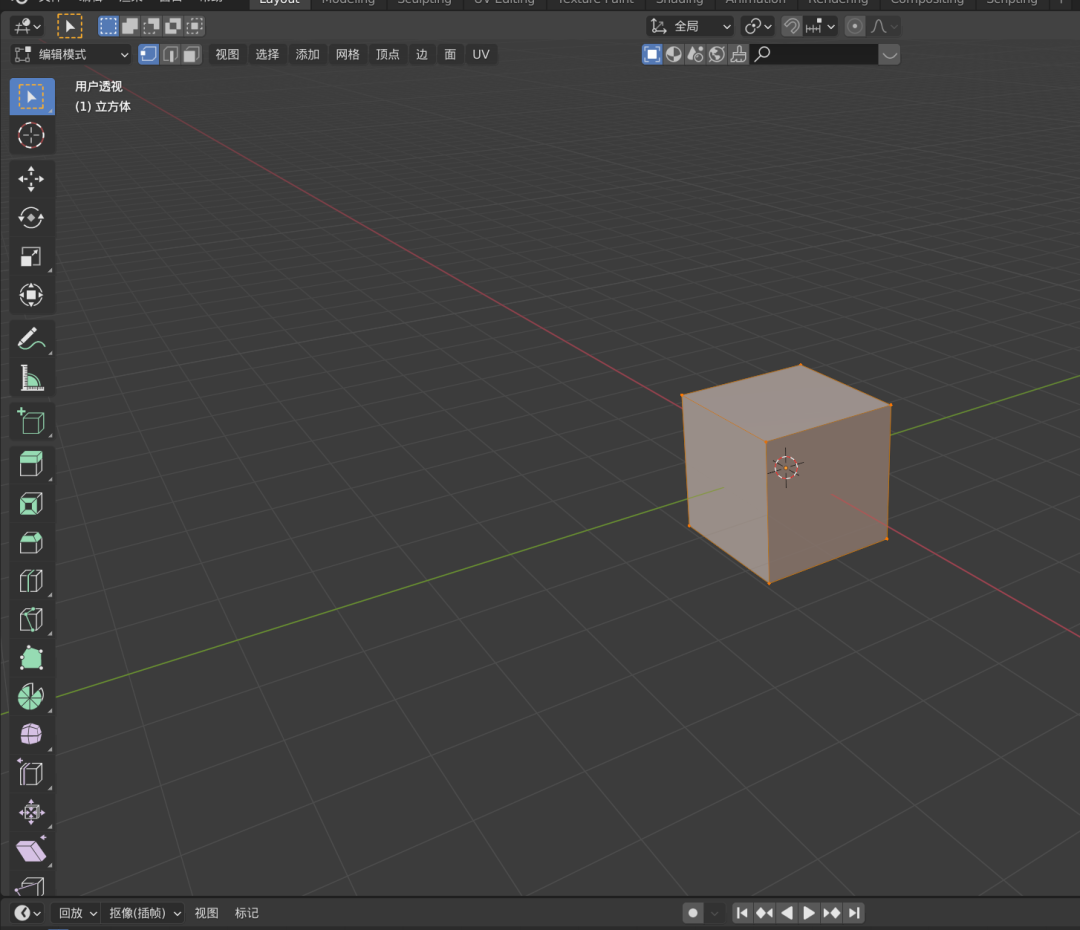The width and height of the screenshot is (1080, 930).
Task: Toggle proportional editing
Action: click(x=855, y=26)
